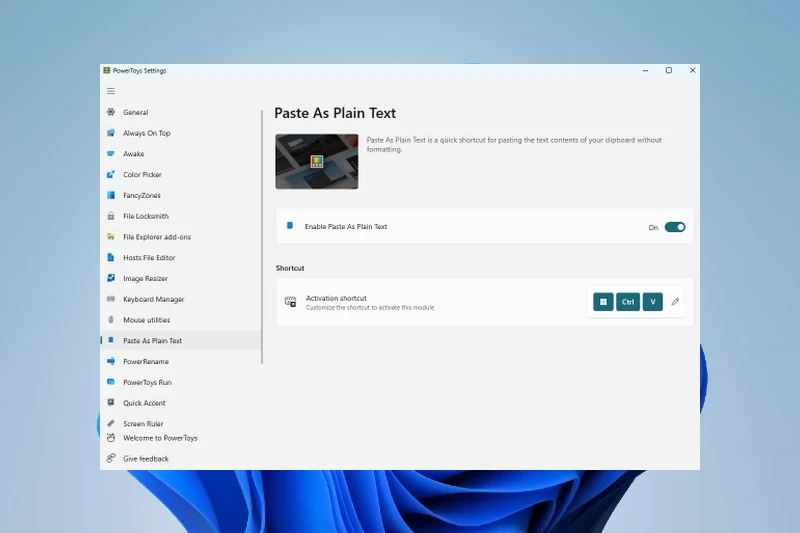Image resolution: width=800 pixels, height=533 pixels.
Task: Click the Activation shortcut keyboard icon
Action: pyautogui.click(x=290, y=302)
